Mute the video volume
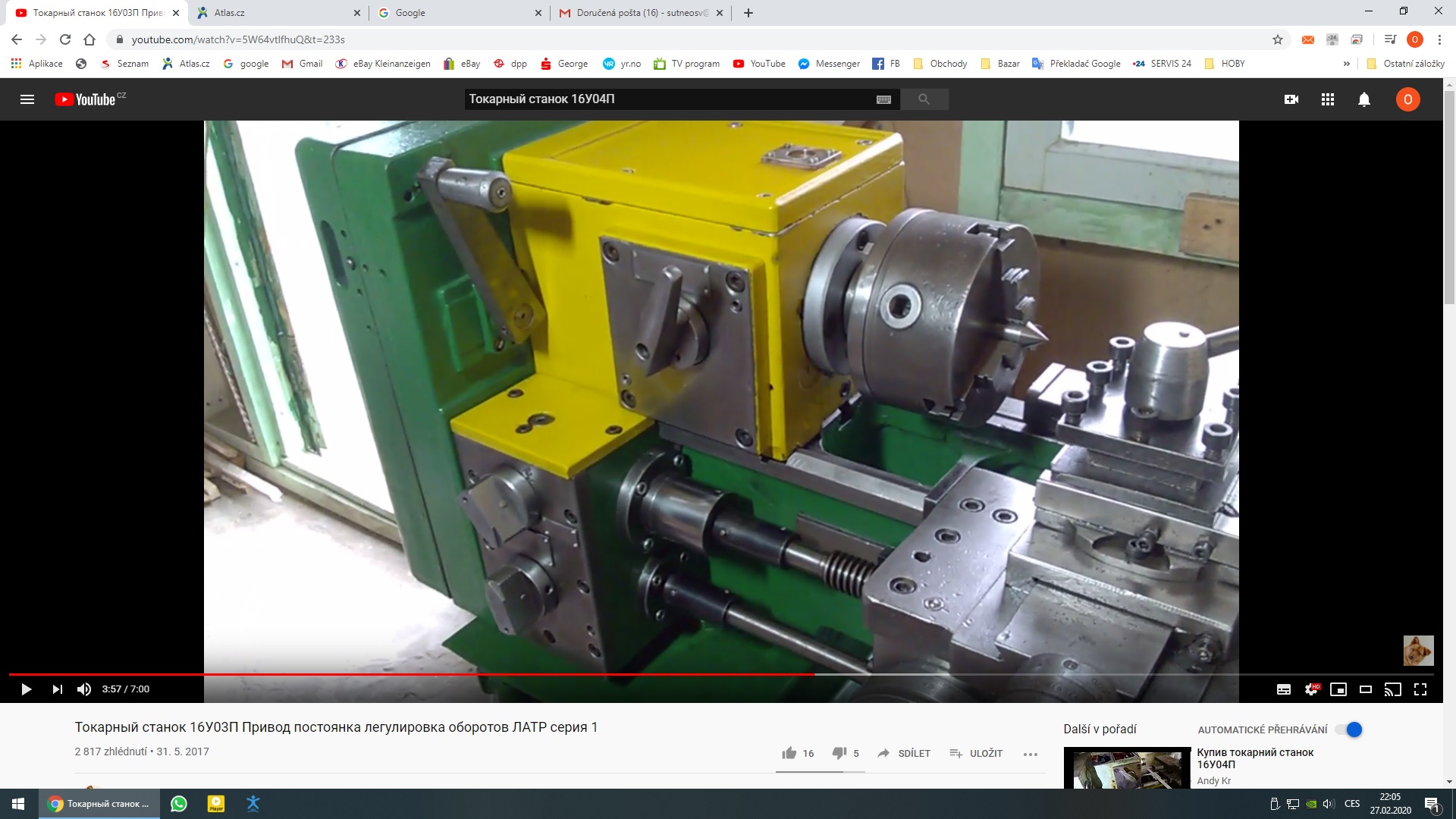 [84, 689]
